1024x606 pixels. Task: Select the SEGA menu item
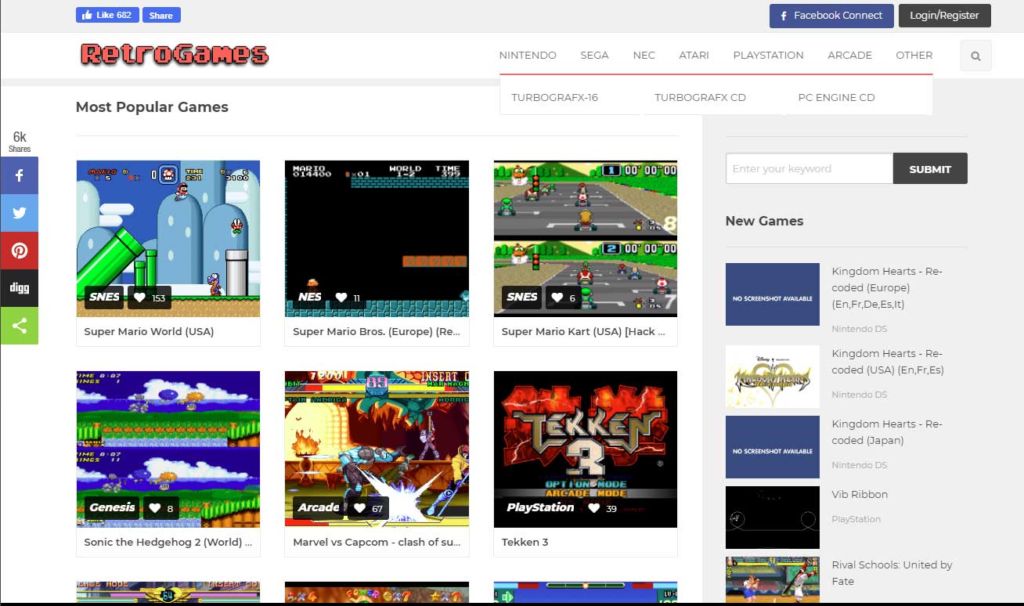[x=594, y=55]
